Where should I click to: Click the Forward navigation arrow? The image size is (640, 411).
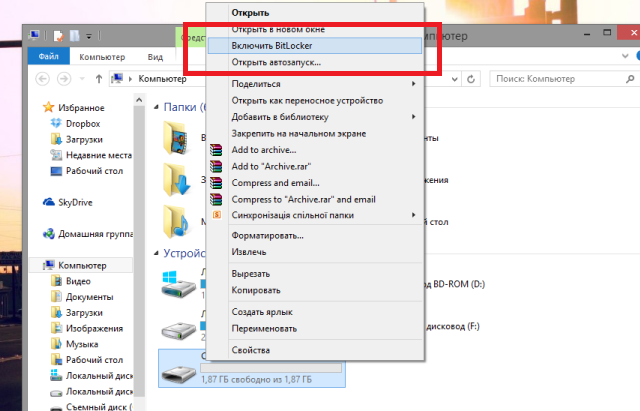[64, 78]
